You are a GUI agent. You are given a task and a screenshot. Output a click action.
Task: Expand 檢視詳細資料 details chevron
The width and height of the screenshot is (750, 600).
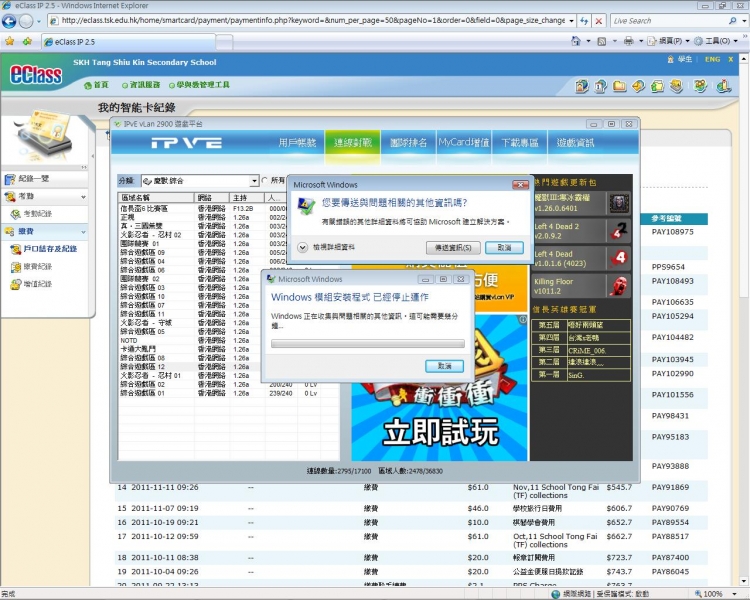(302, 246)
